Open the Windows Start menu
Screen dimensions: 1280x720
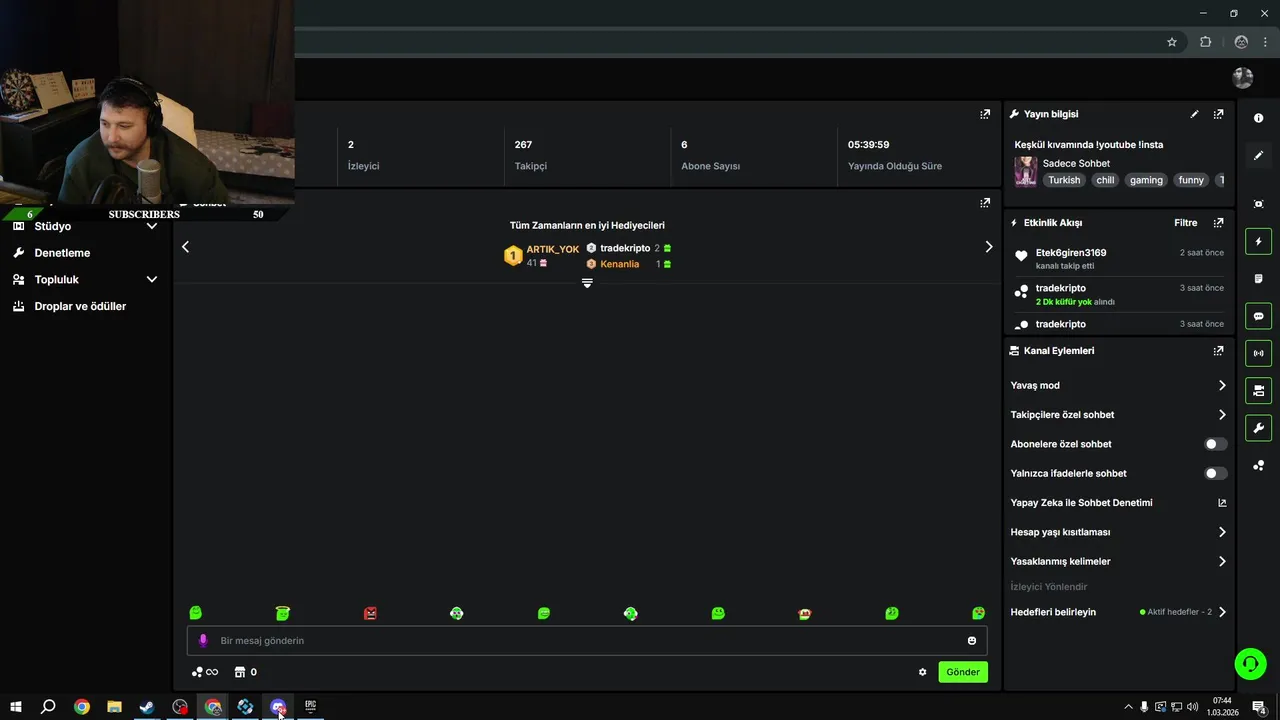[15, 707]
